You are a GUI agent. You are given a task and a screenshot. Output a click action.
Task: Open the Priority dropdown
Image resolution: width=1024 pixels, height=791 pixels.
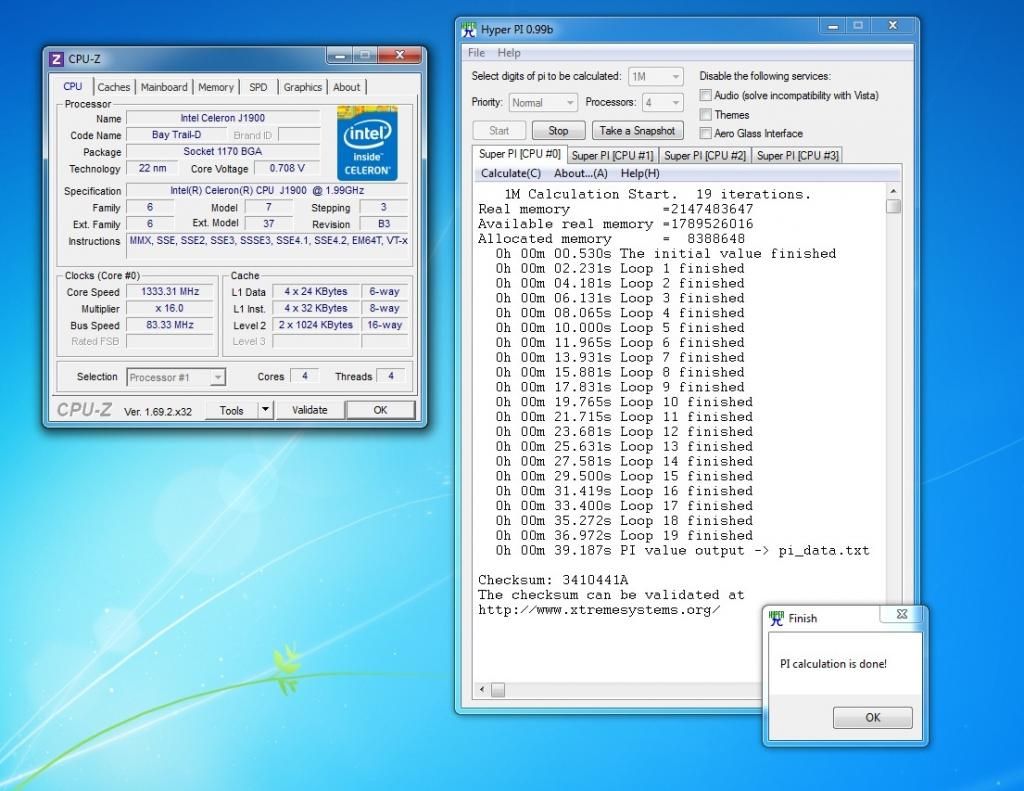[543, 103]
